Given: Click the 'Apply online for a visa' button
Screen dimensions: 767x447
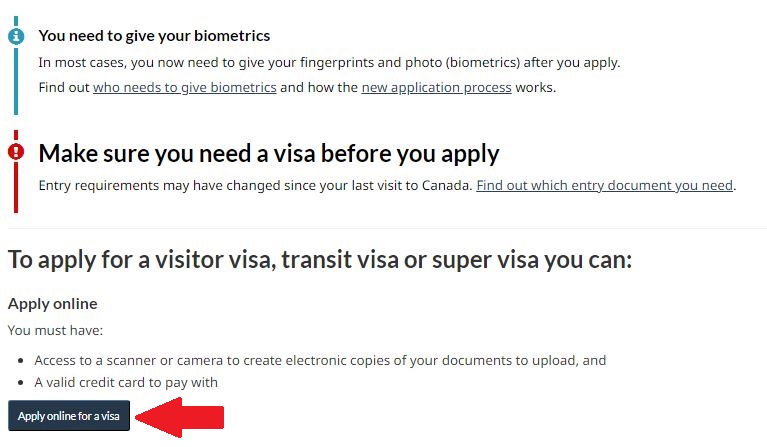Looking at the screenshot, I should point(69,416).
